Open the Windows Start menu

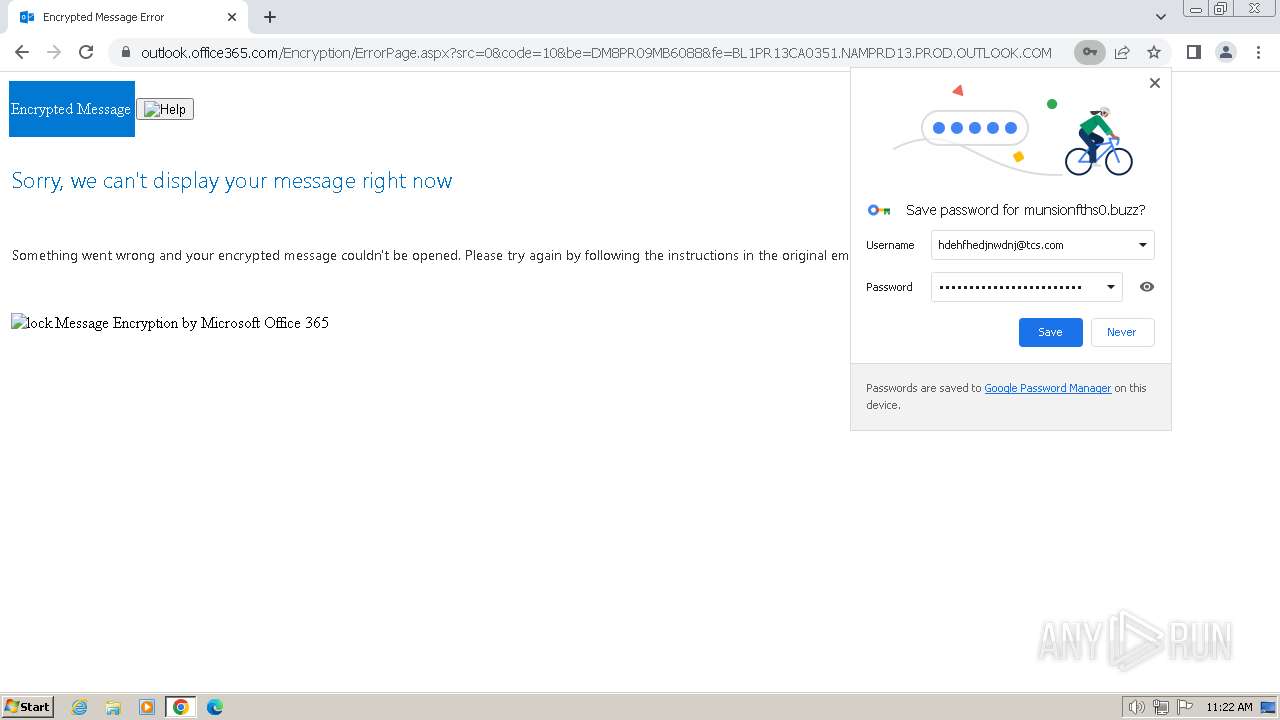point(28,706)
